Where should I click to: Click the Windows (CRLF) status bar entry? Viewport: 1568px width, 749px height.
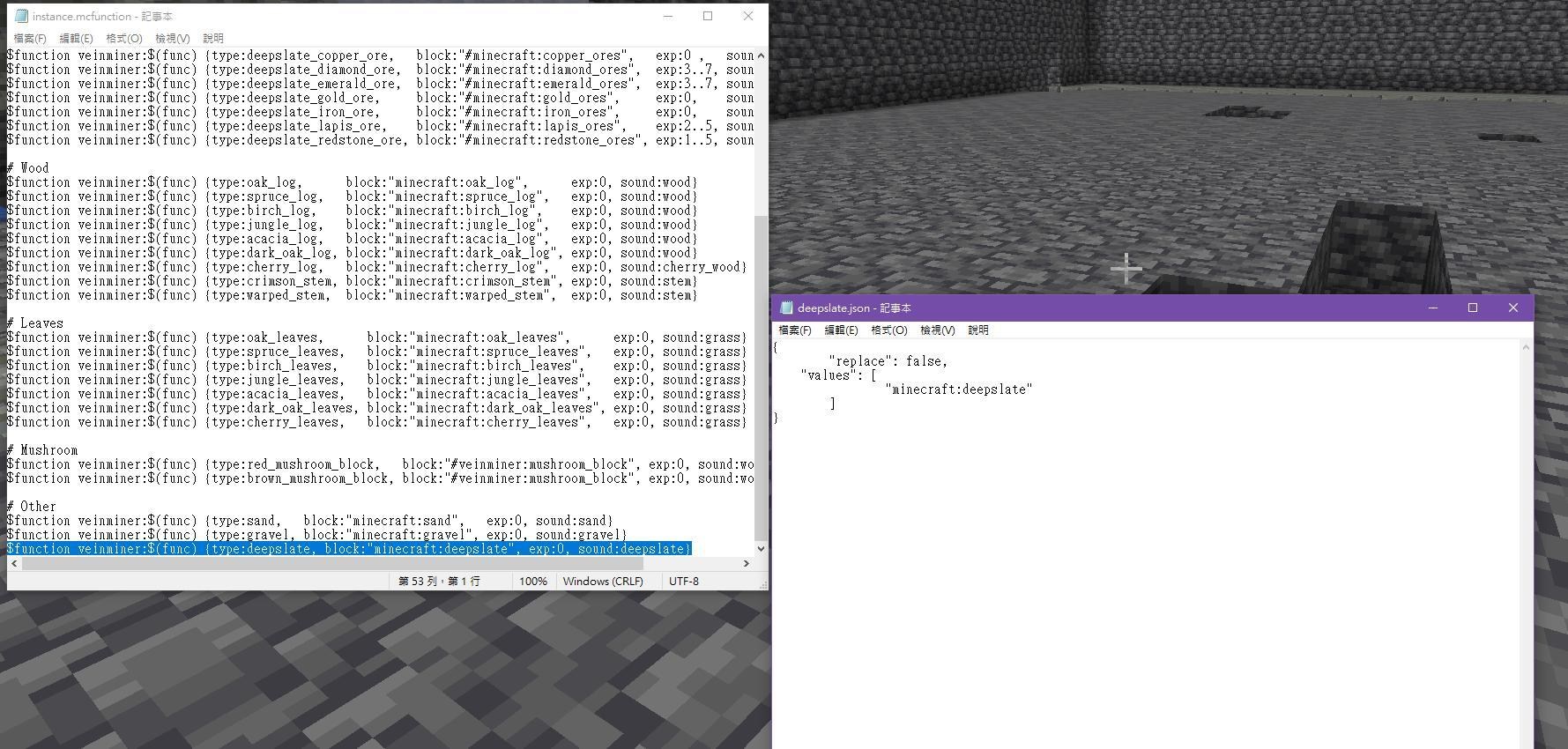[x=603, y=582]
